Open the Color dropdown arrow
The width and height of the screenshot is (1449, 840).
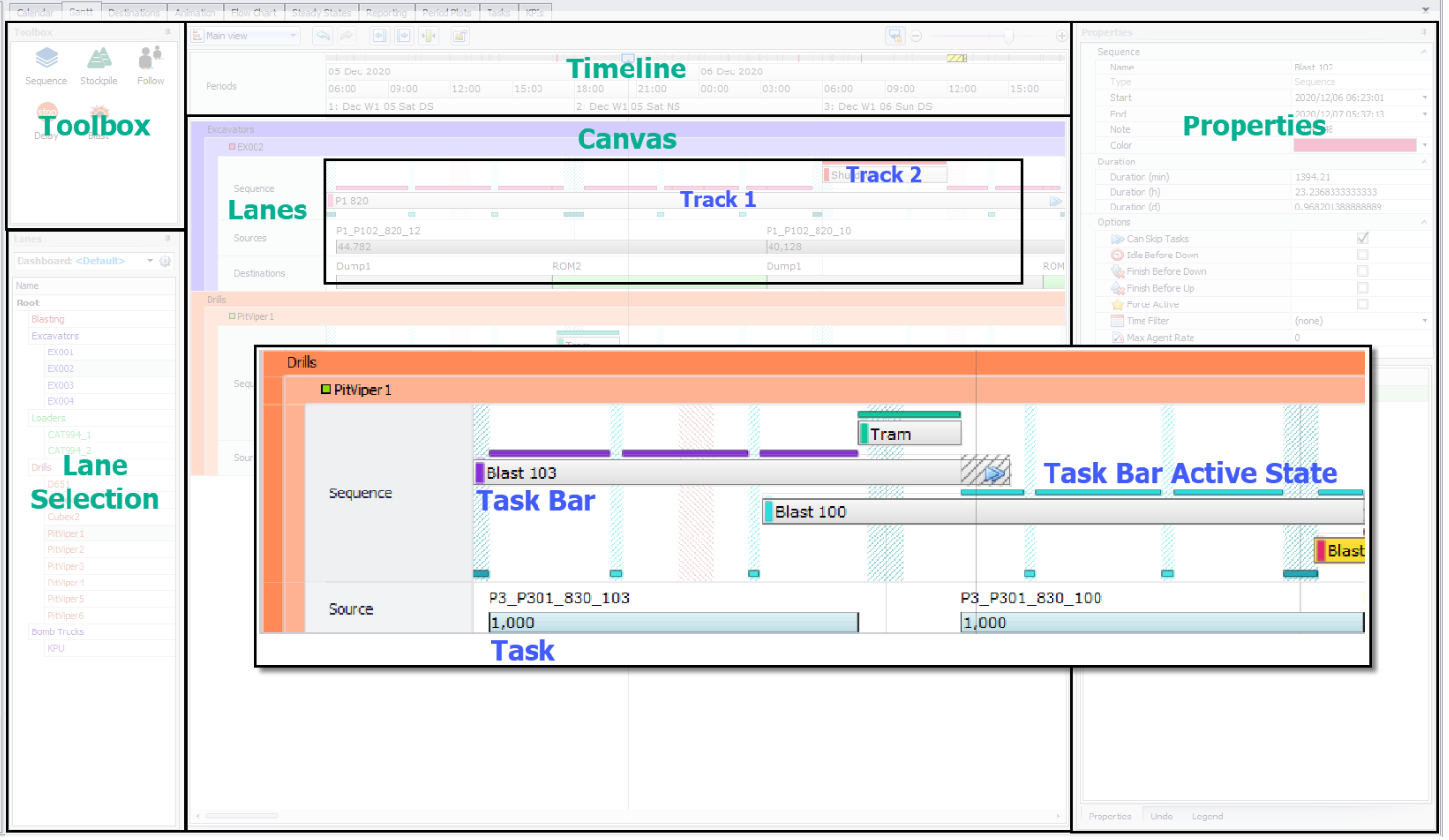click(x=1425, y=146)
